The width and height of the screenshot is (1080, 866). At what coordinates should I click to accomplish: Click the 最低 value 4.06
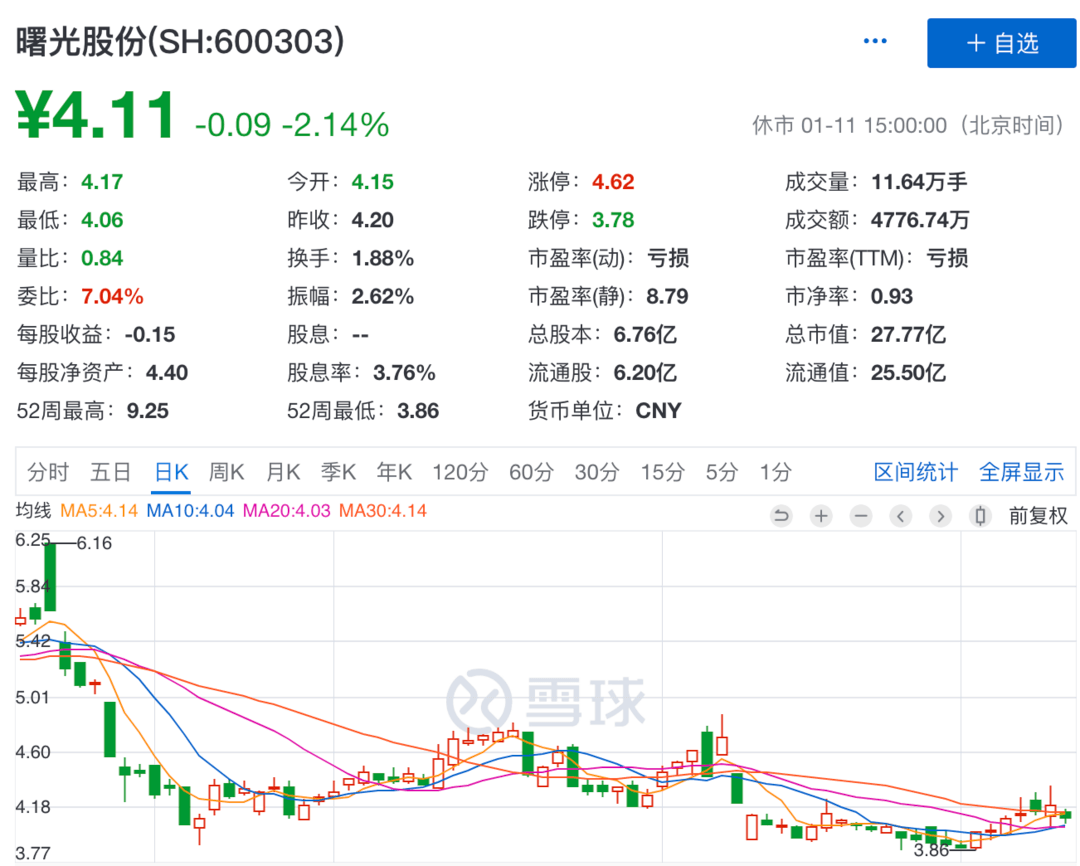coord(102,220)
